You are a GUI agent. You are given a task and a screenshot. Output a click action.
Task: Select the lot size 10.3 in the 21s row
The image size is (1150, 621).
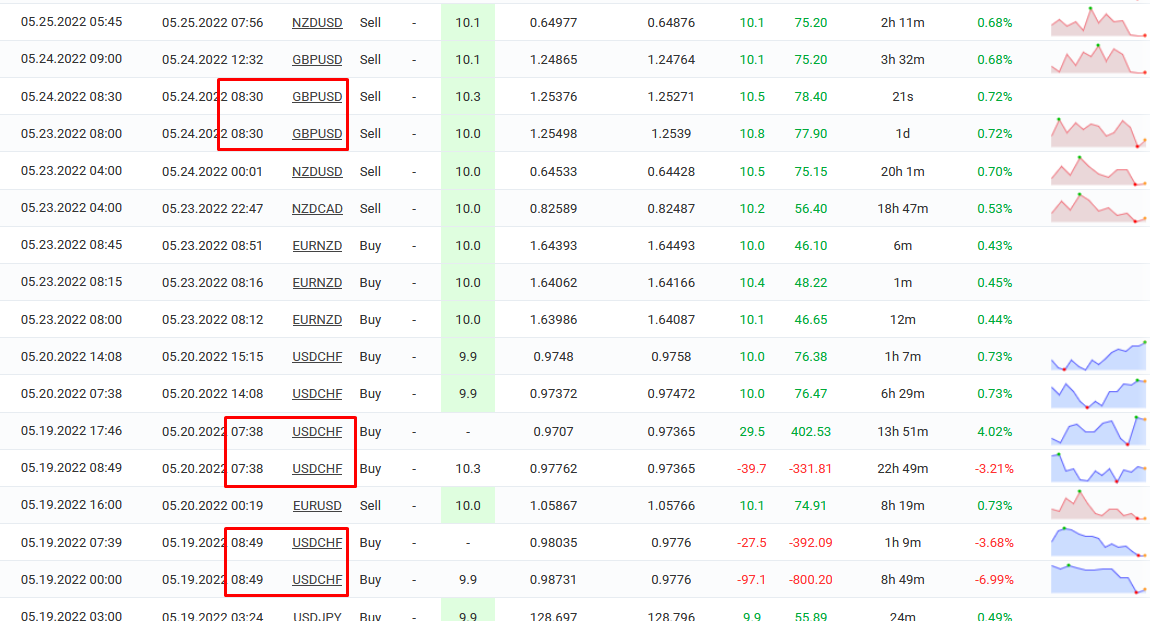pos(468,97)
